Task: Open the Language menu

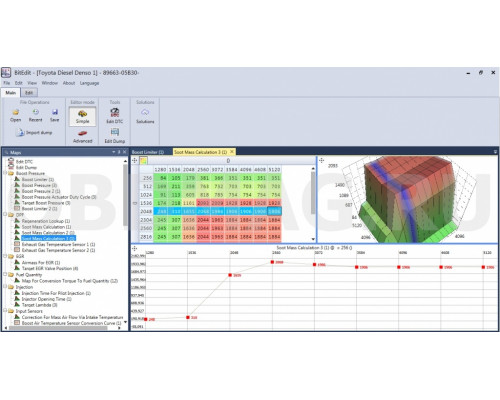Action: click(89, 83)
